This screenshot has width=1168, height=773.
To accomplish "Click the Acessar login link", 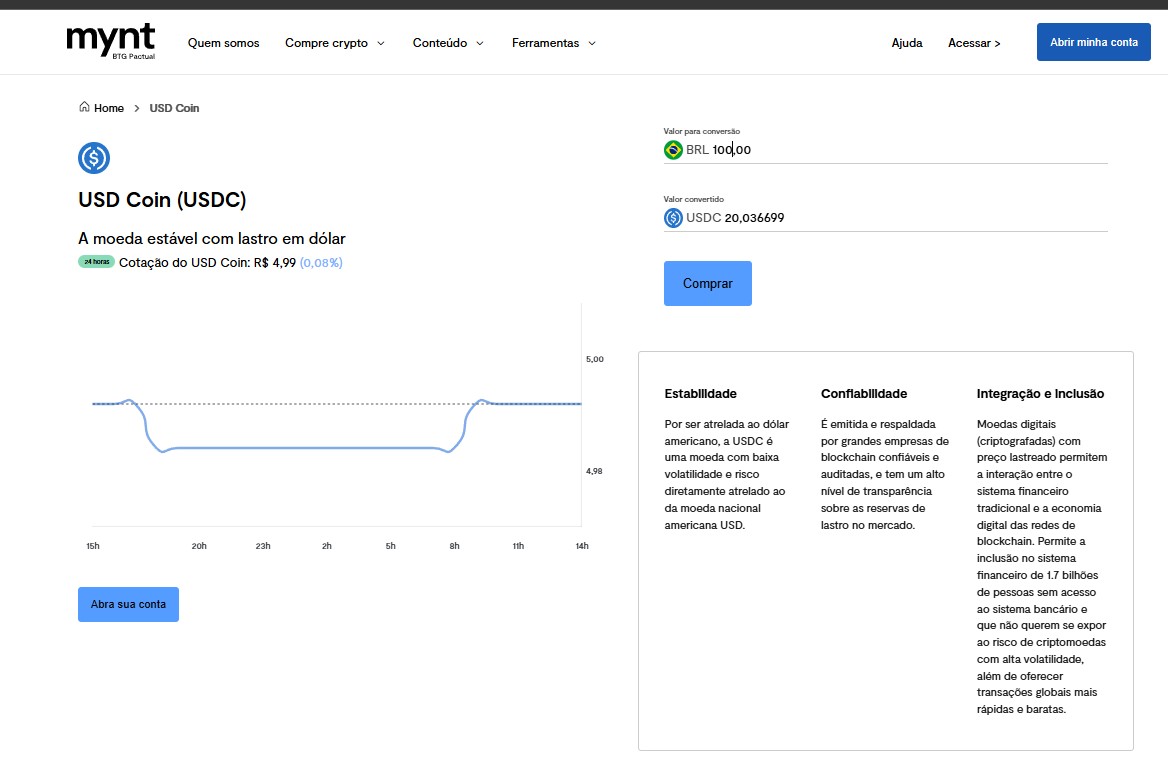I will point(973,43).
